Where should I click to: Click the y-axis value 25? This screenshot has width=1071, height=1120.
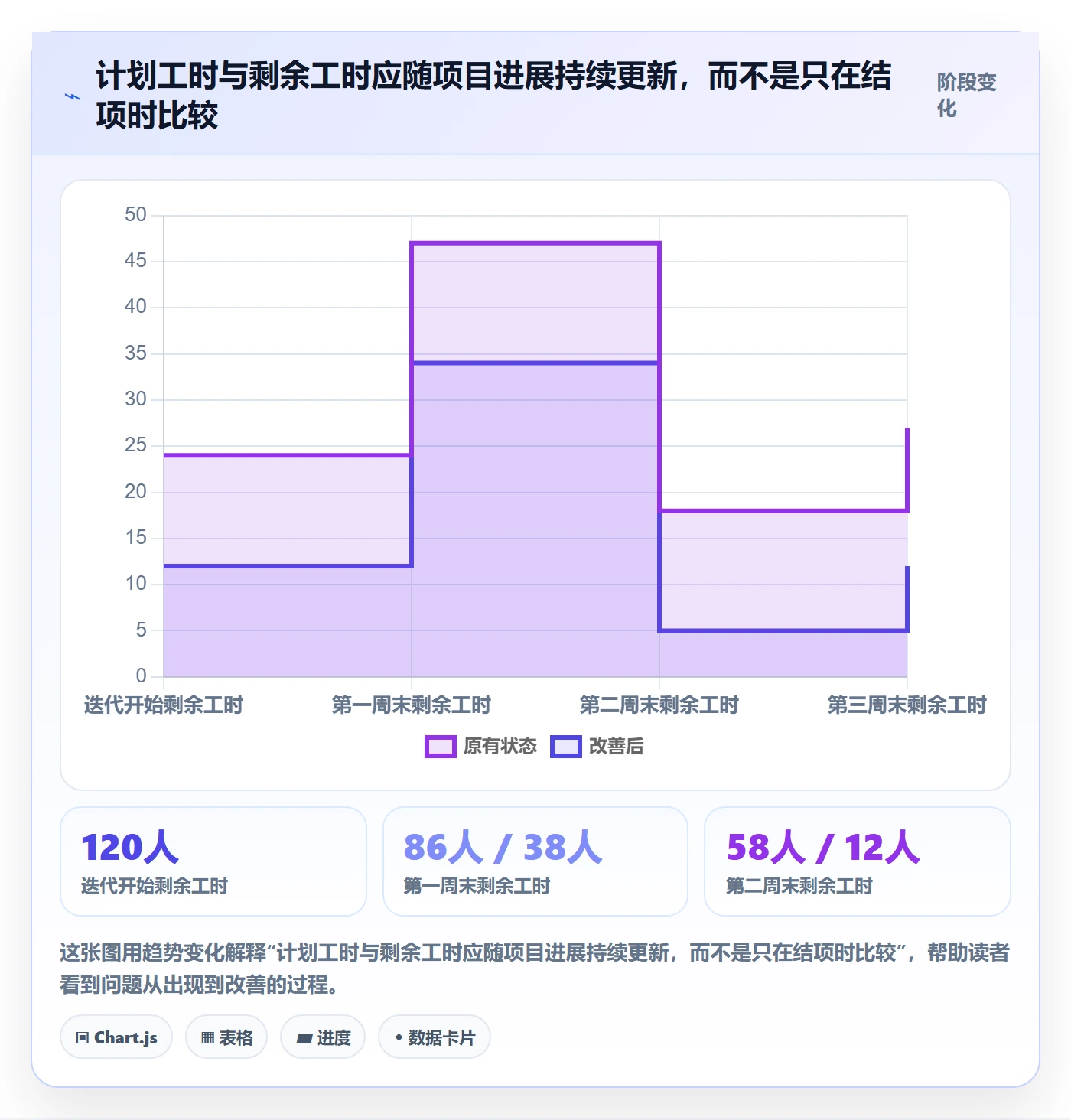135,445
